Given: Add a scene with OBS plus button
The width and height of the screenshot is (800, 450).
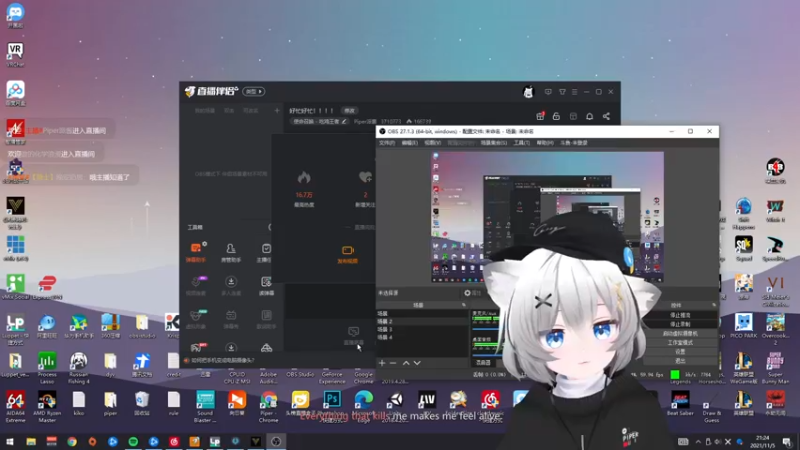Looking at the screenshot, I should tap(382, 363).
